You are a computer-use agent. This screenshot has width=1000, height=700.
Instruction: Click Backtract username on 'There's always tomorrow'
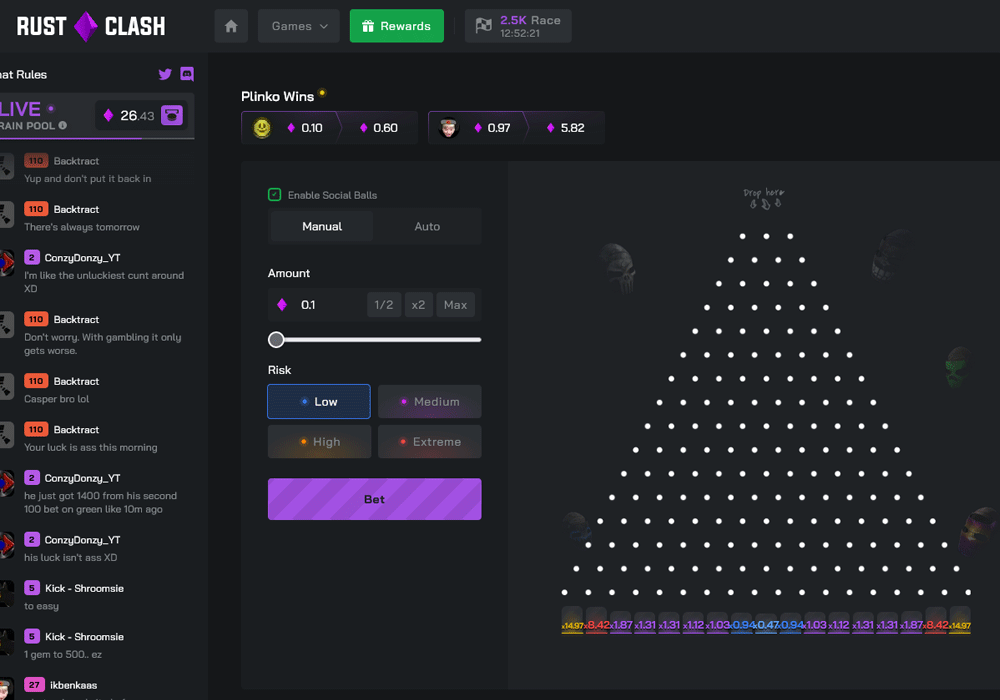point(76,209)
